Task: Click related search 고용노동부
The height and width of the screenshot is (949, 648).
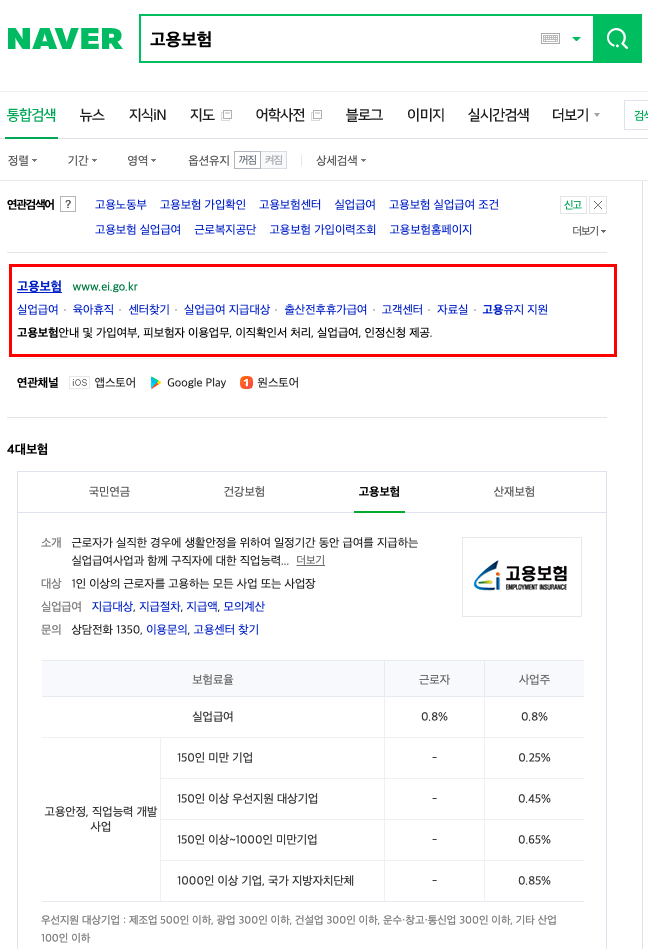Action: tap(120, 205)
